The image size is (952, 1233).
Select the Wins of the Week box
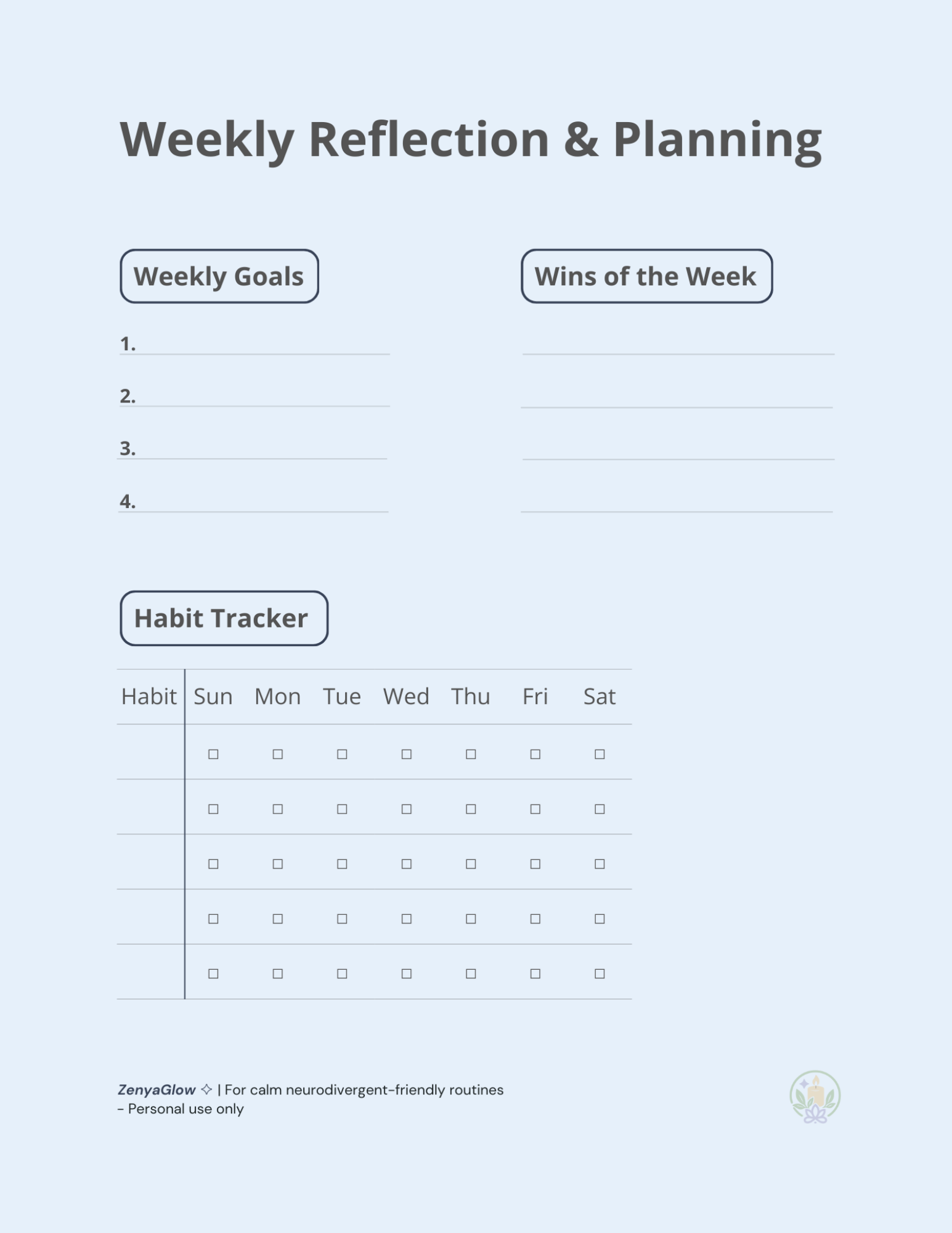click(x=646, y=276)
